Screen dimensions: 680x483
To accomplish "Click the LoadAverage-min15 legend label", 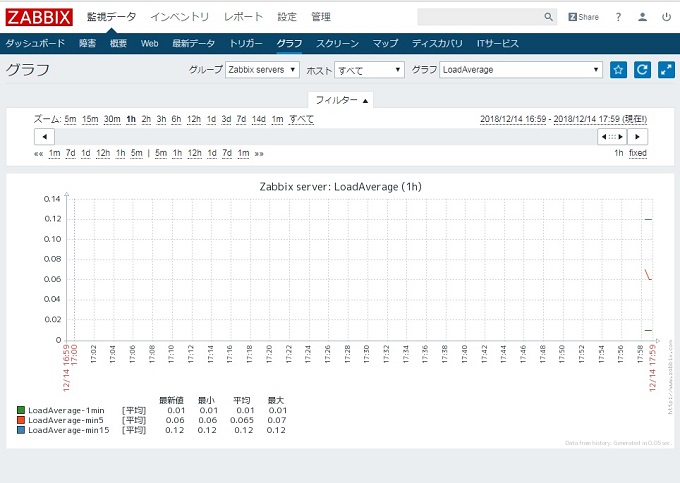I will (x=69, y=430).
